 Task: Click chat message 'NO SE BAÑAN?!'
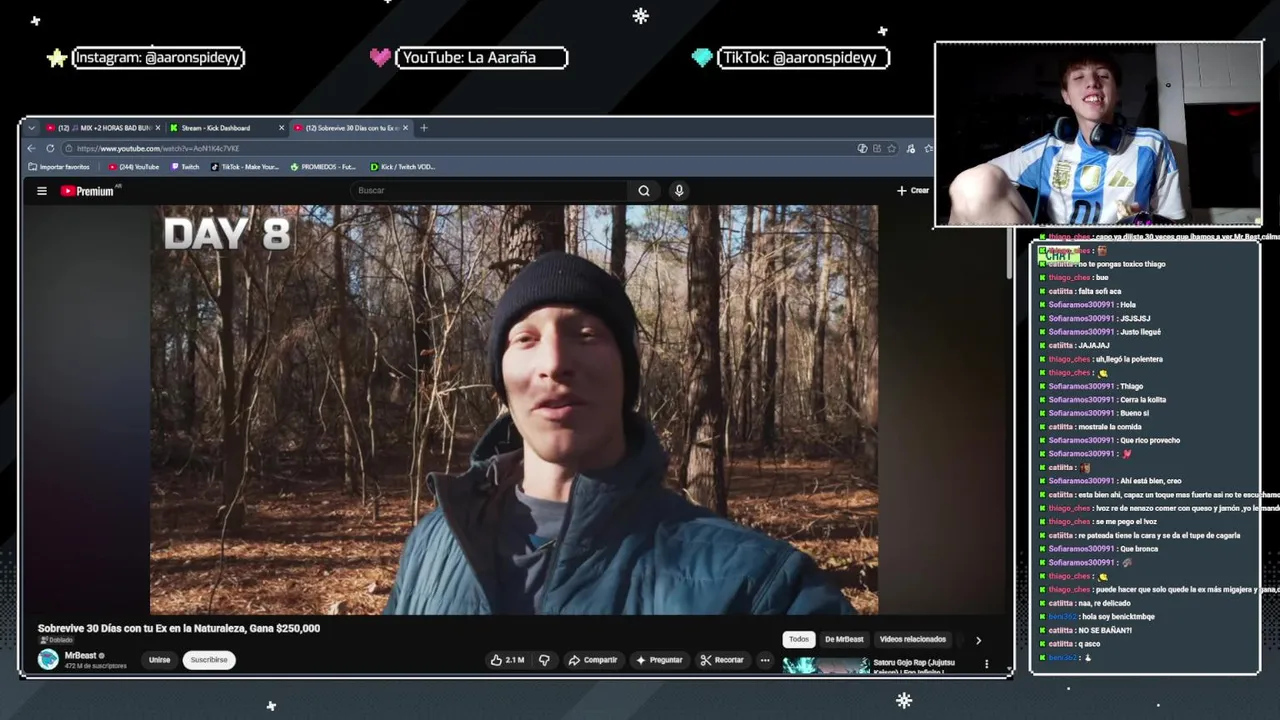(1105, 630)
